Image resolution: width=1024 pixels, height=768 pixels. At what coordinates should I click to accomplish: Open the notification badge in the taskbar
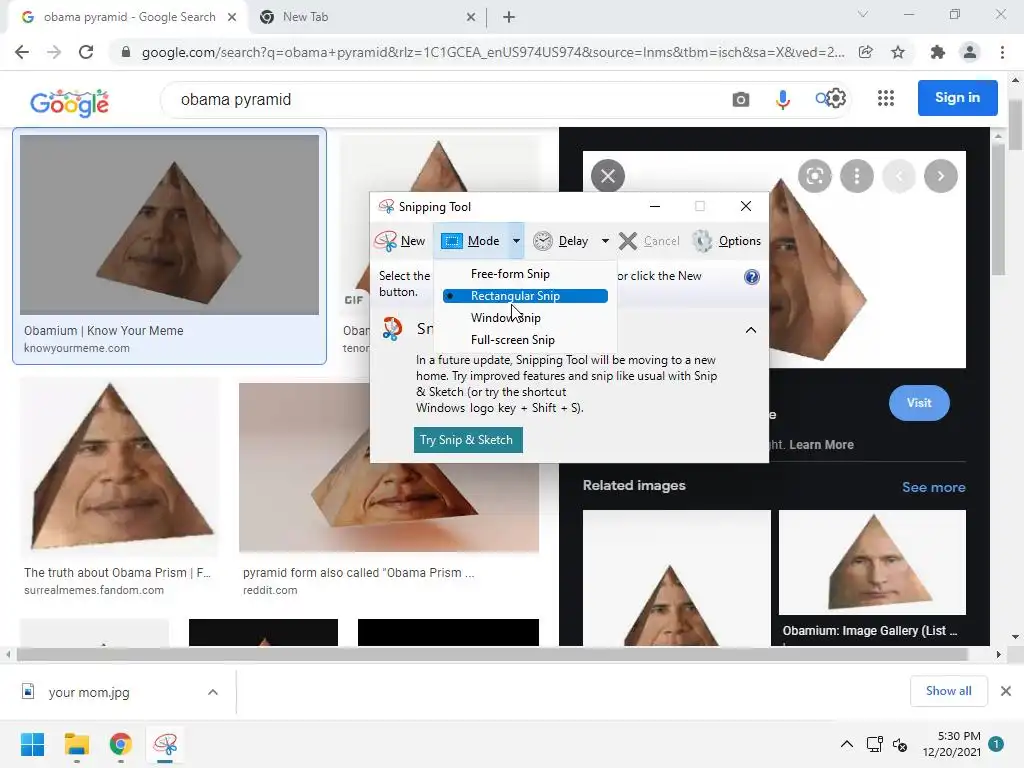[996, 744]
